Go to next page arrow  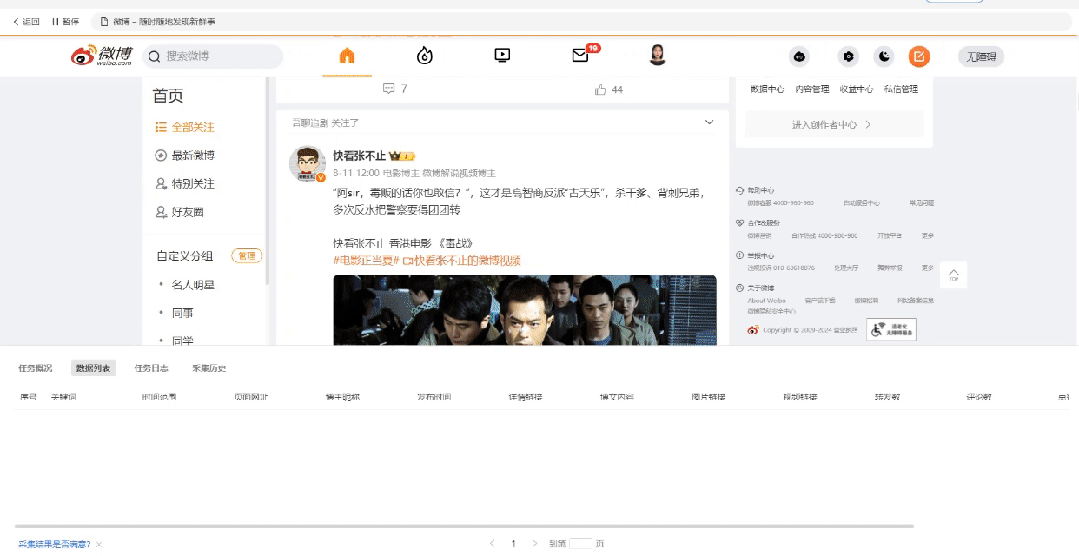535,544
